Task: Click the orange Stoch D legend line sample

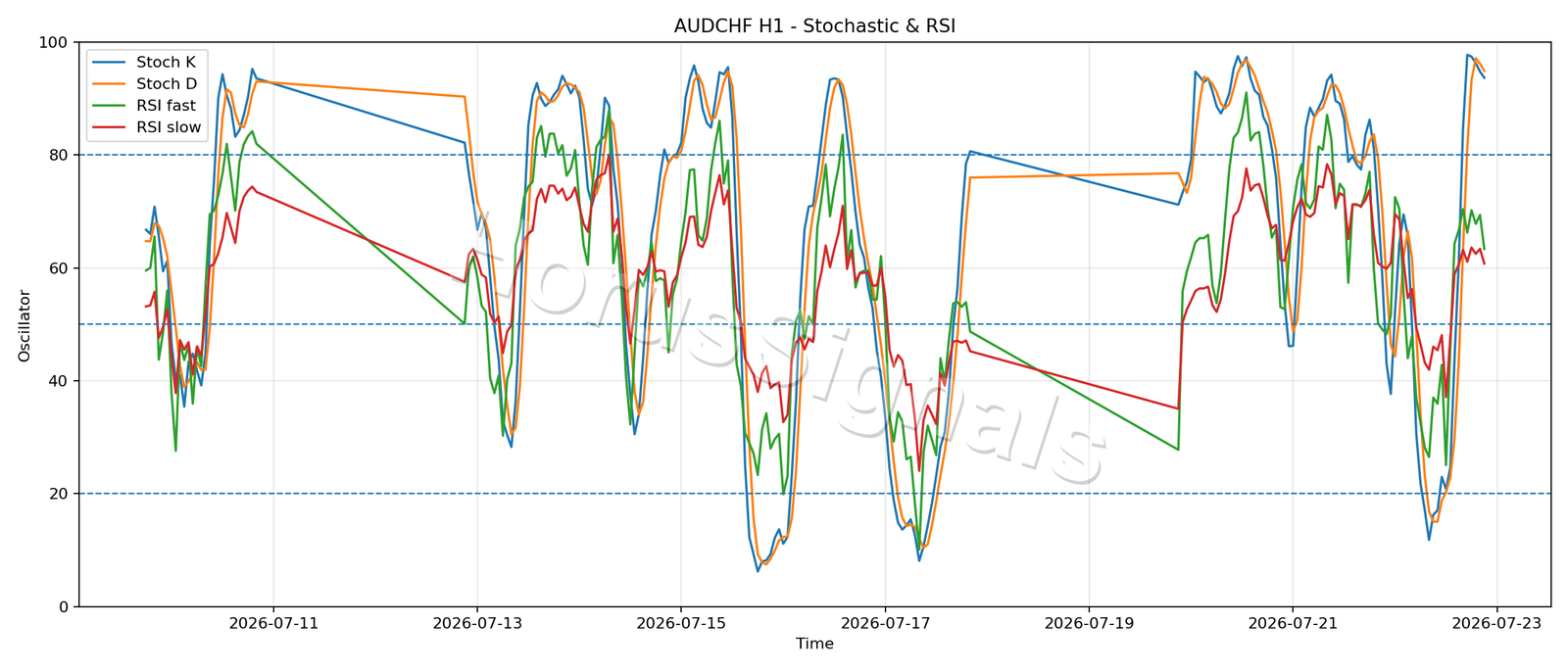Action: coord(109,84)
